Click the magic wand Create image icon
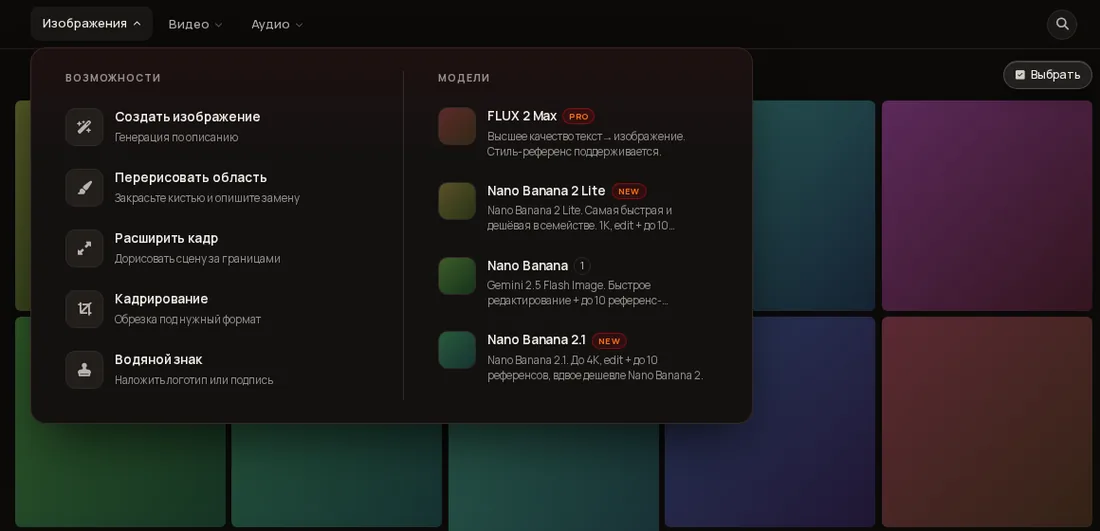Screen dimensions: 1100x531 [84, 127]
